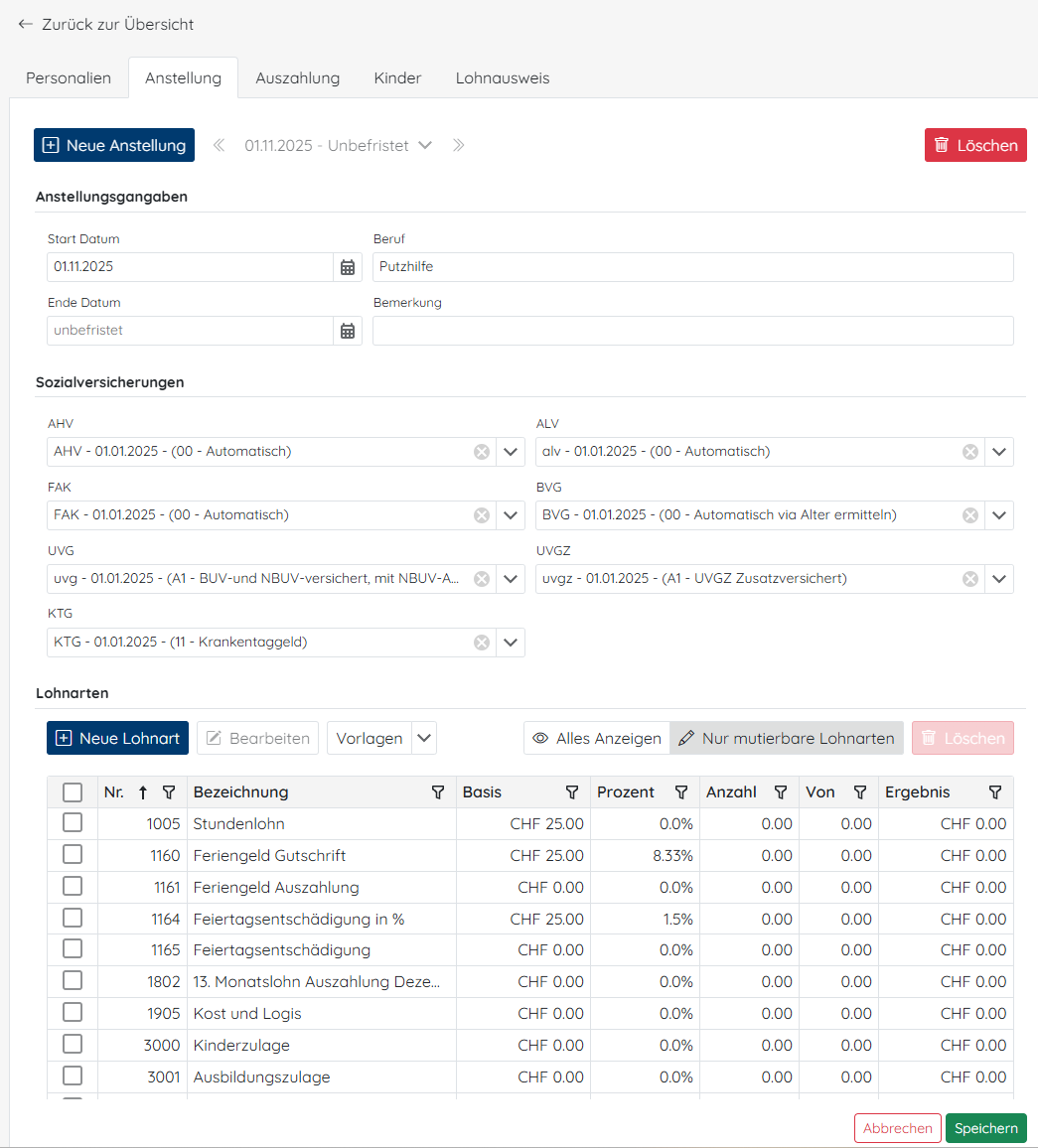This screenshot has width=1038, height=1148.
Task: Clear the AHV insurance selection
Action: (482, 452)
